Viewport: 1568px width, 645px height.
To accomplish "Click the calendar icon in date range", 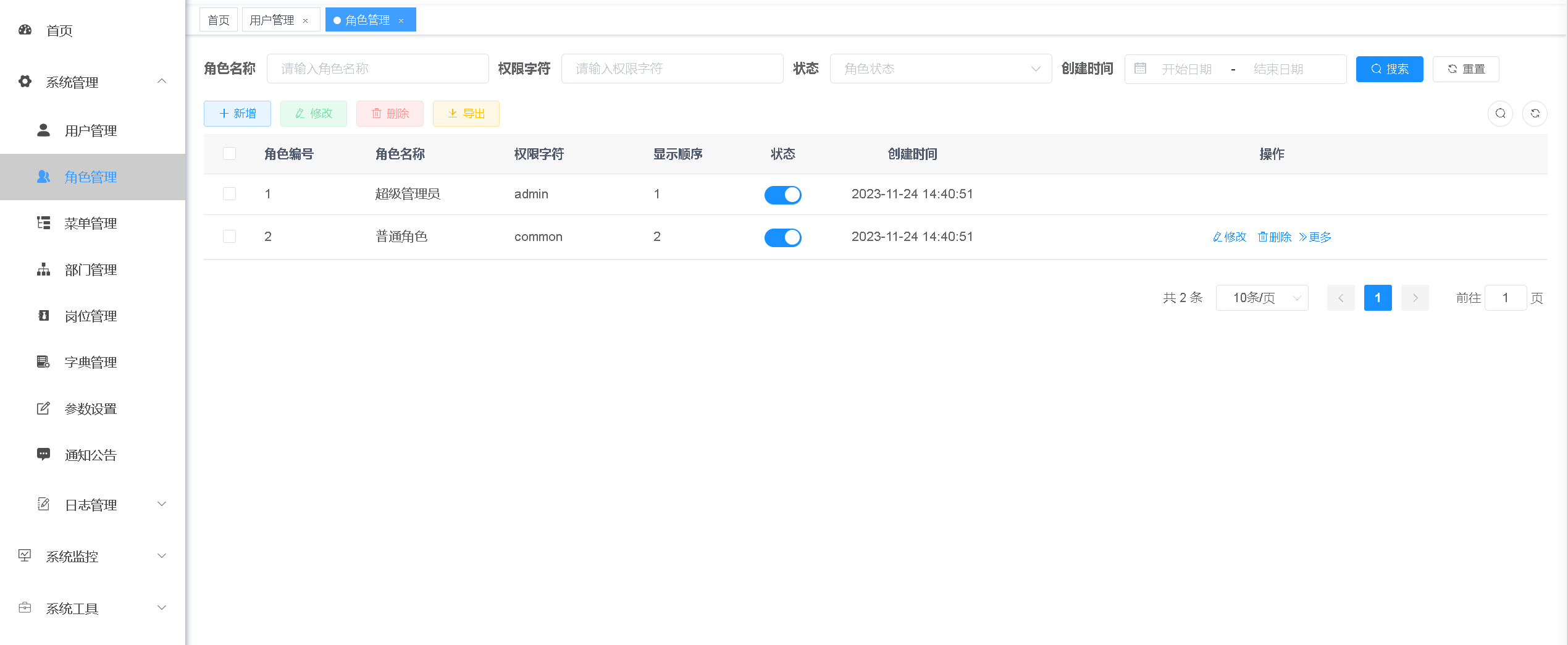I will pos(1140,68).
